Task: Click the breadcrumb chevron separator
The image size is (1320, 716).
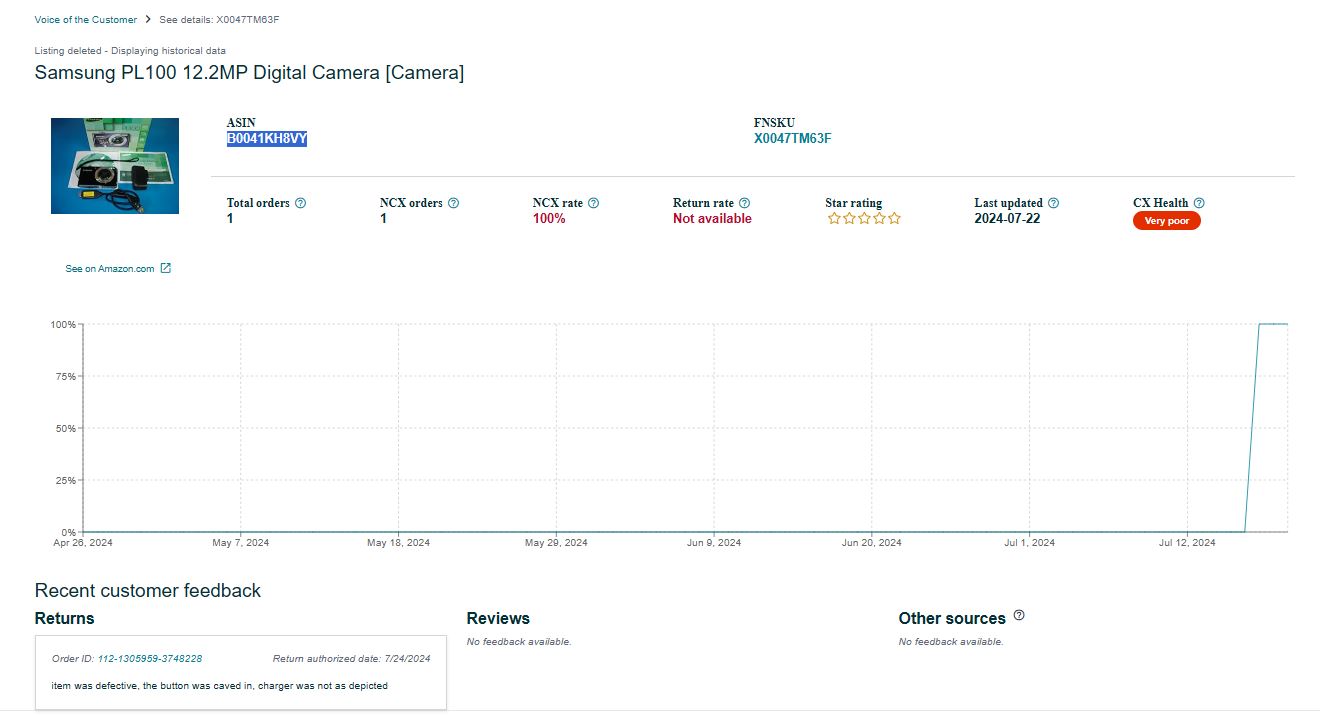Action: pyautogui.click(x=148, y=20)
